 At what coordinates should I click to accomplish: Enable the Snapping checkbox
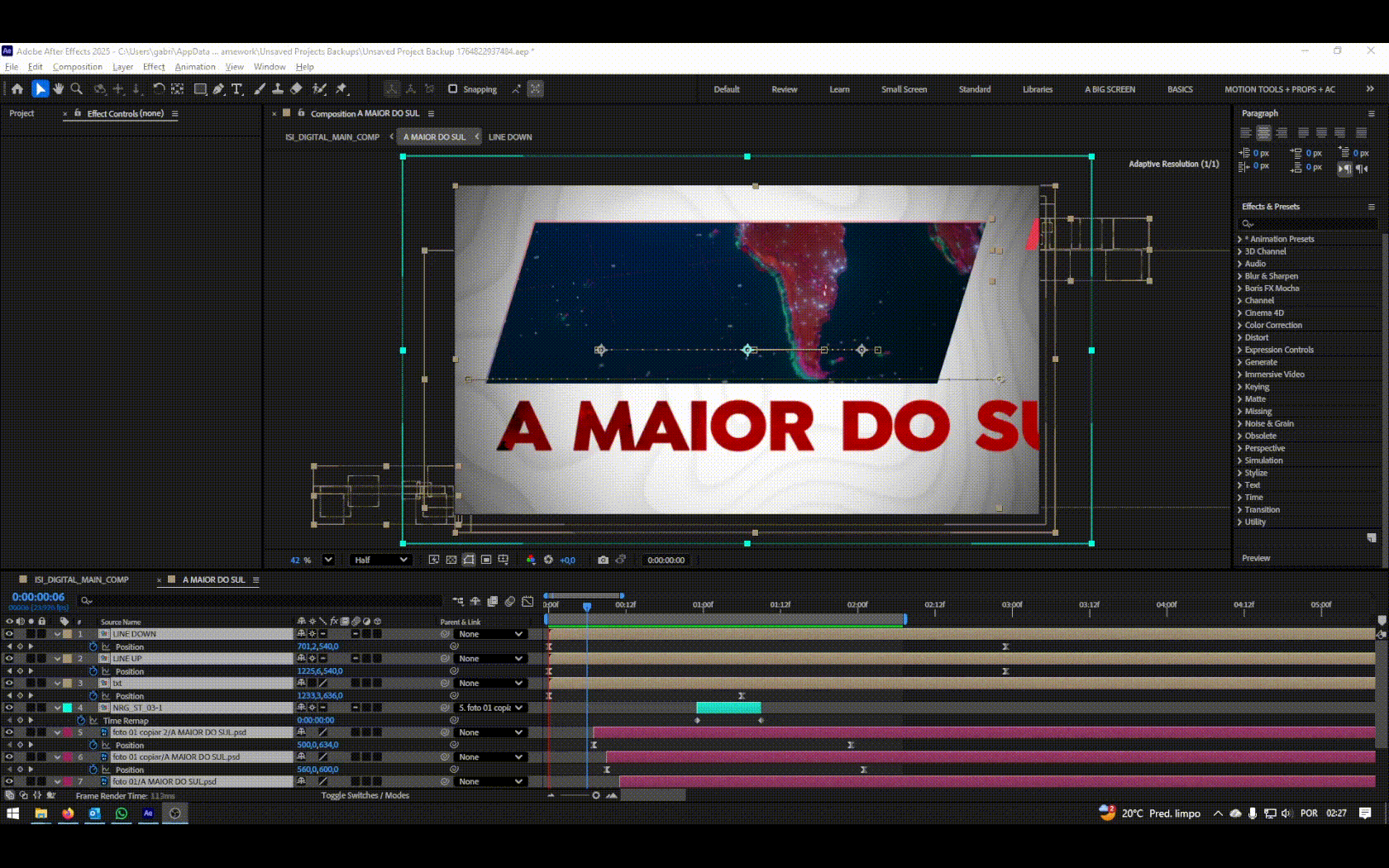[x=452, y=88]
